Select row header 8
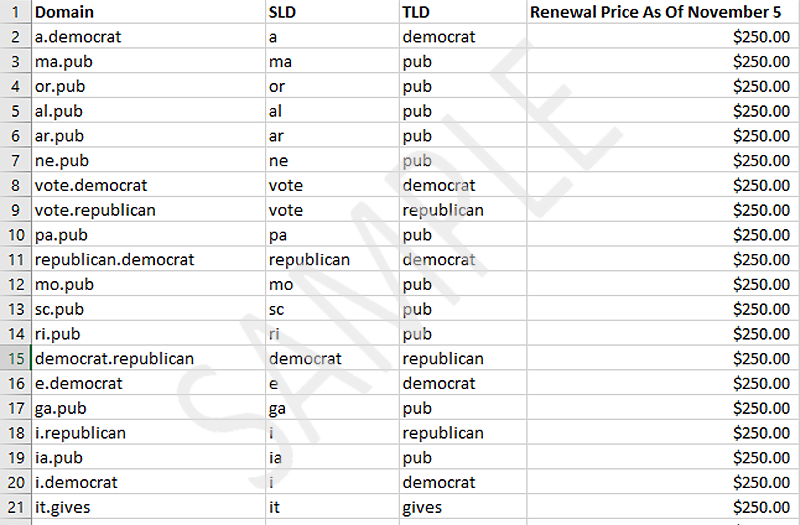The width and height of the screenshot is (800, 525). [16, 185]
